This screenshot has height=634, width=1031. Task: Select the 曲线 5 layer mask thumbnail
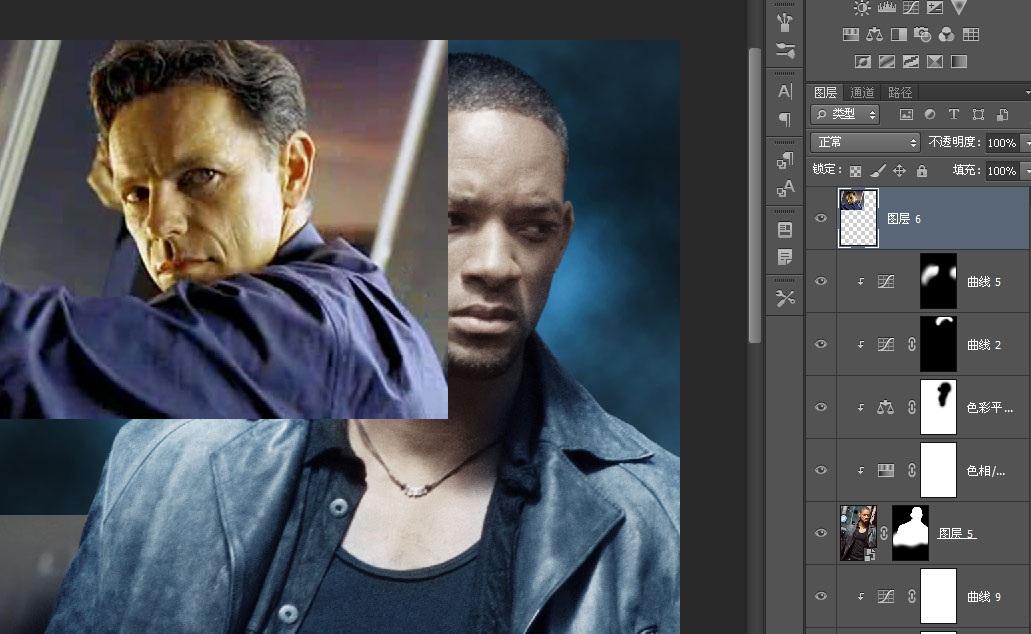point(938,281)
